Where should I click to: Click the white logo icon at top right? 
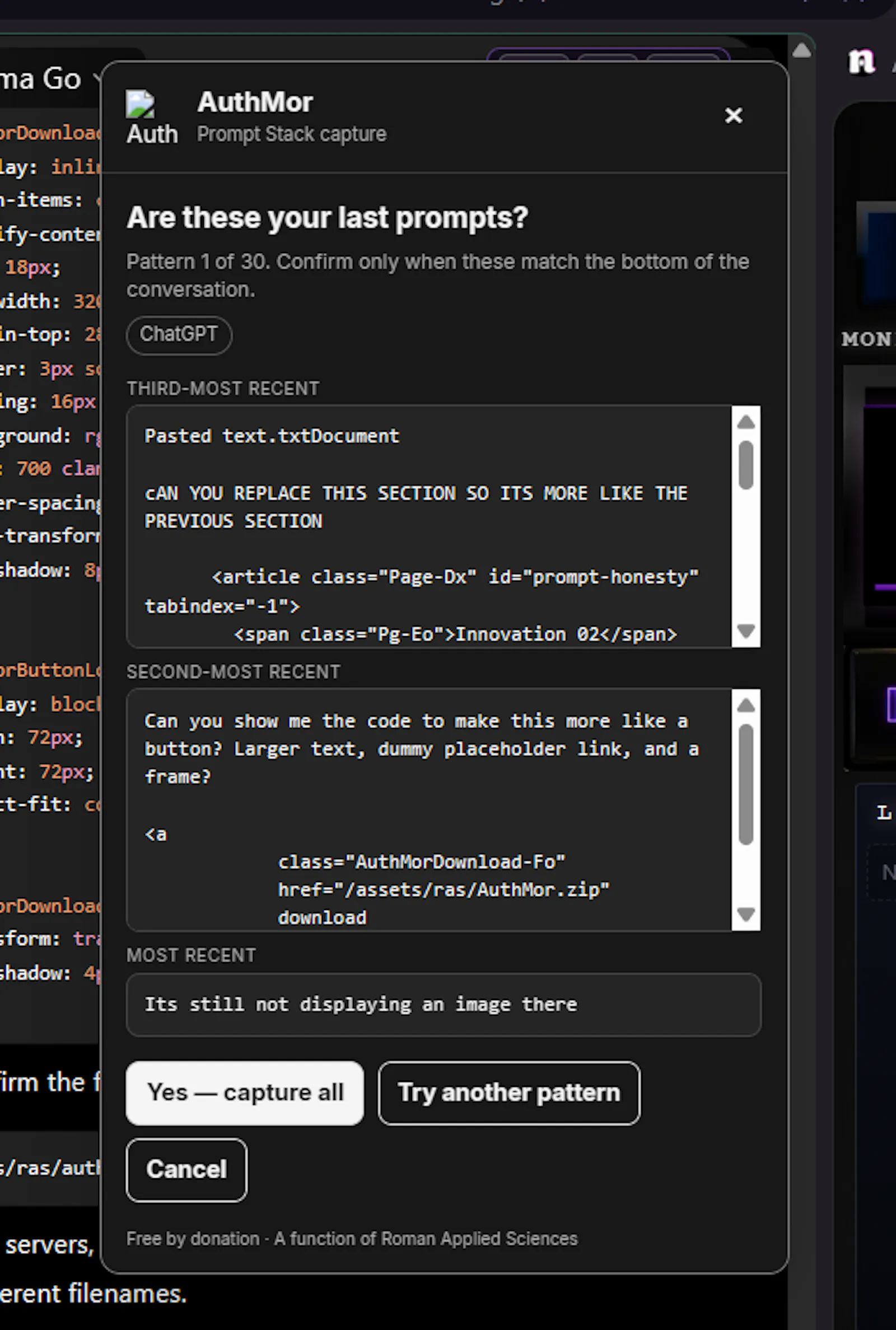coord(861,61)
